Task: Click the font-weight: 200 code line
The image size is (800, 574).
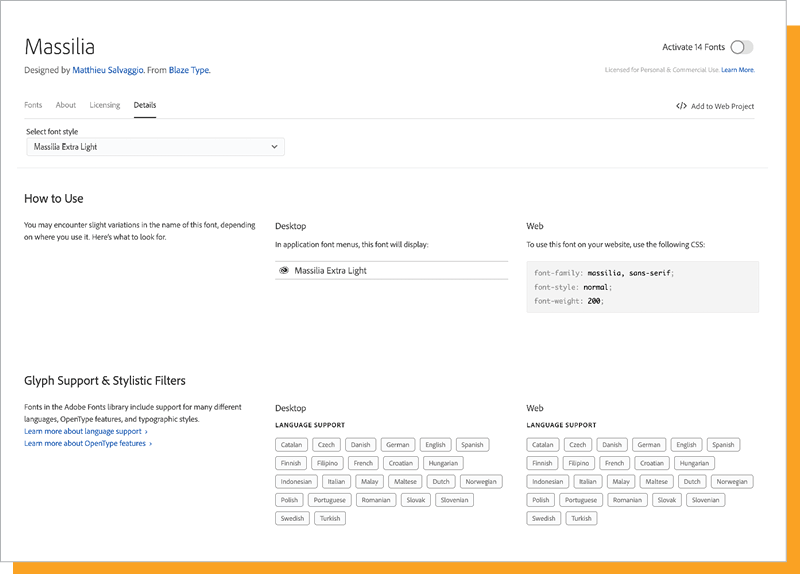Action: [x=569, y=301]
